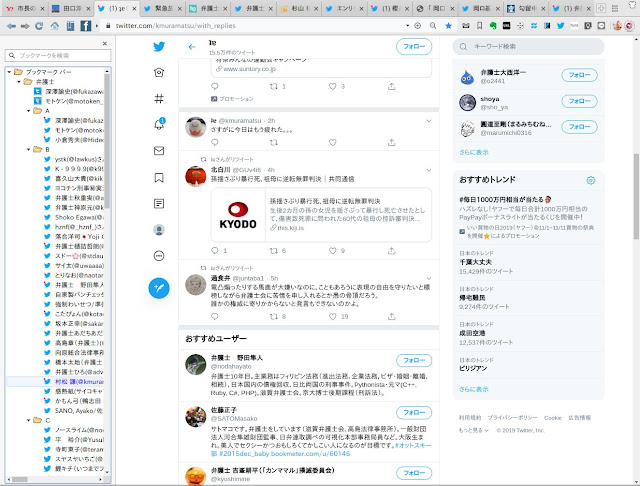This screenshot has width=640, height=486.
Task: Open the Kyodo article link card
Action: pyautogui.click(x=321, y=215)
